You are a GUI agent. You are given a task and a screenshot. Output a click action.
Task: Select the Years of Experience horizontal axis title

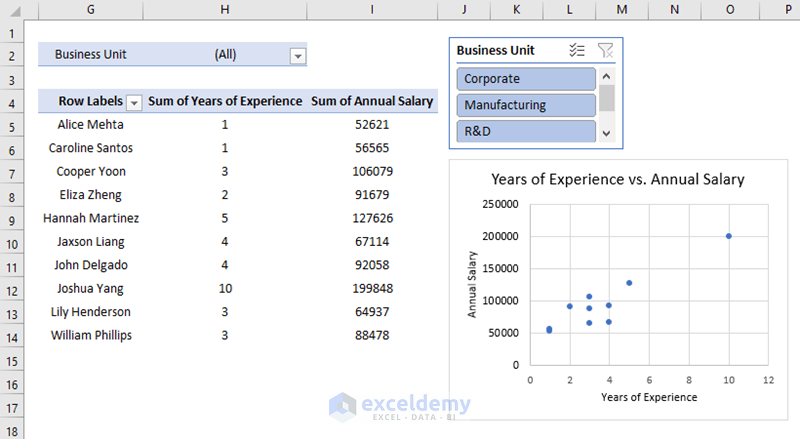[x=649, y=397]
